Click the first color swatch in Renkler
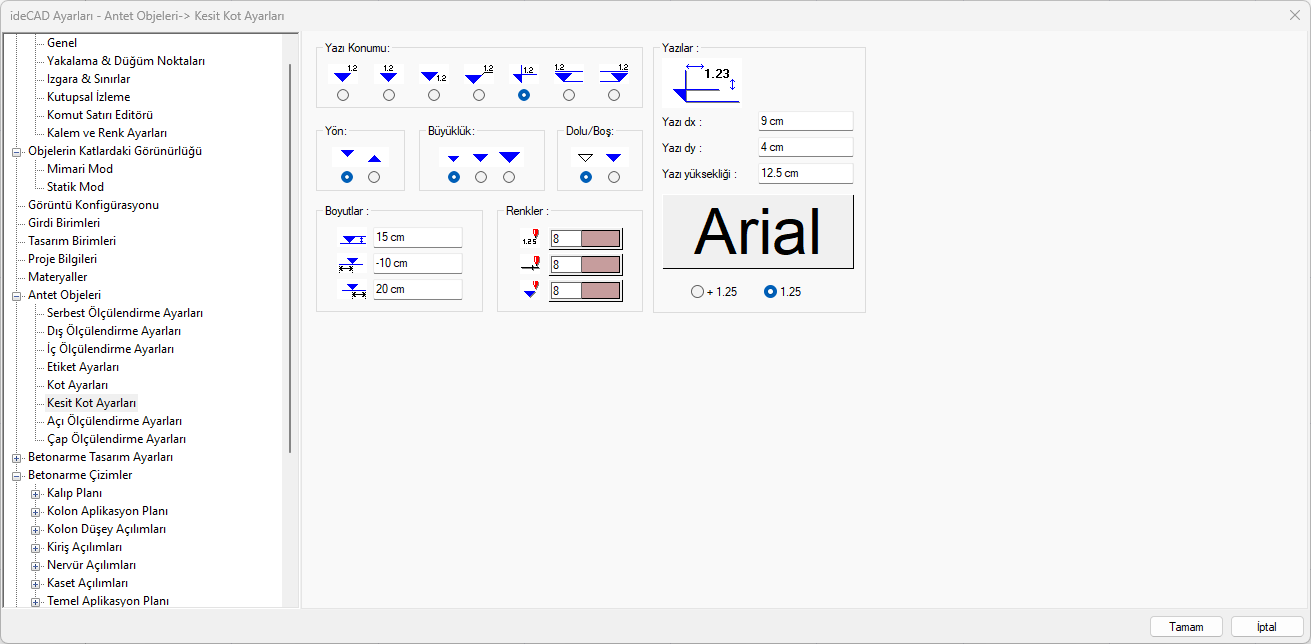This screenshot has height=644, width=1311. 600,238
